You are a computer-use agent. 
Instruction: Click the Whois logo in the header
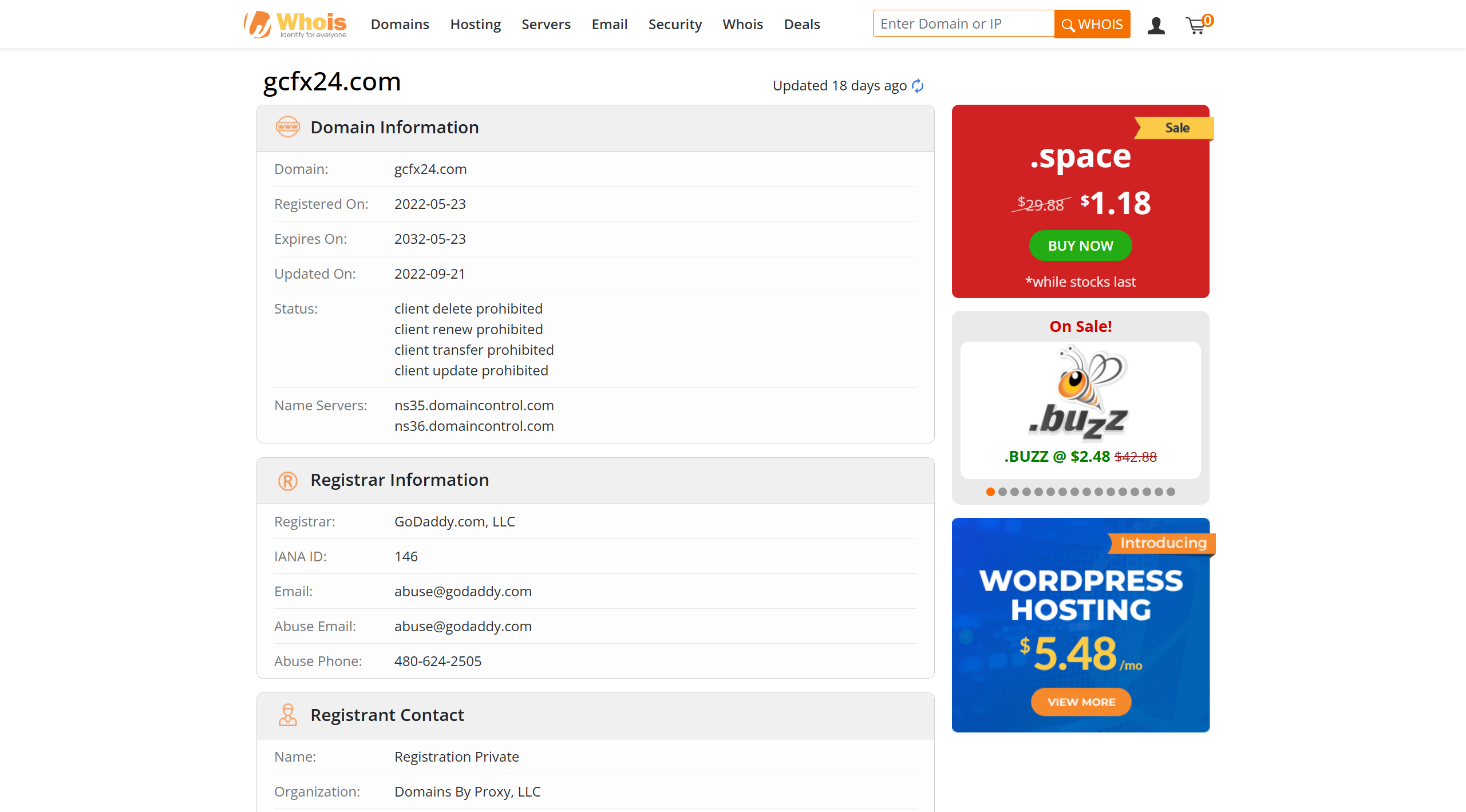(295, 25)
